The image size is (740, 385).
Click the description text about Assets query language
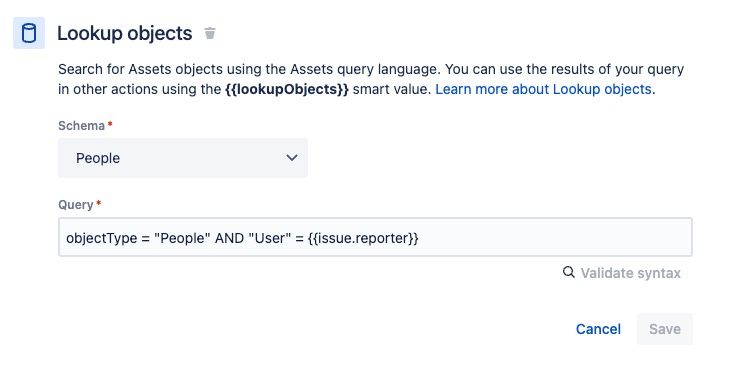pos(371,79)
